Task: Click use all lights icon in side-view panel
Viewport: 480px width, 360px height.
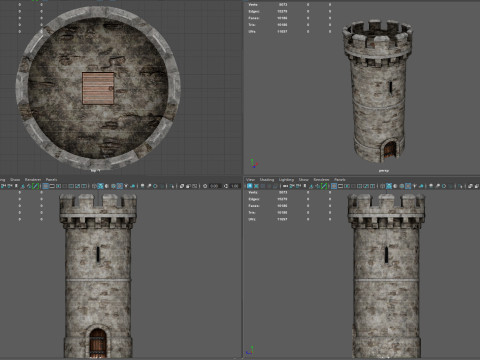Action: (415, 186)
